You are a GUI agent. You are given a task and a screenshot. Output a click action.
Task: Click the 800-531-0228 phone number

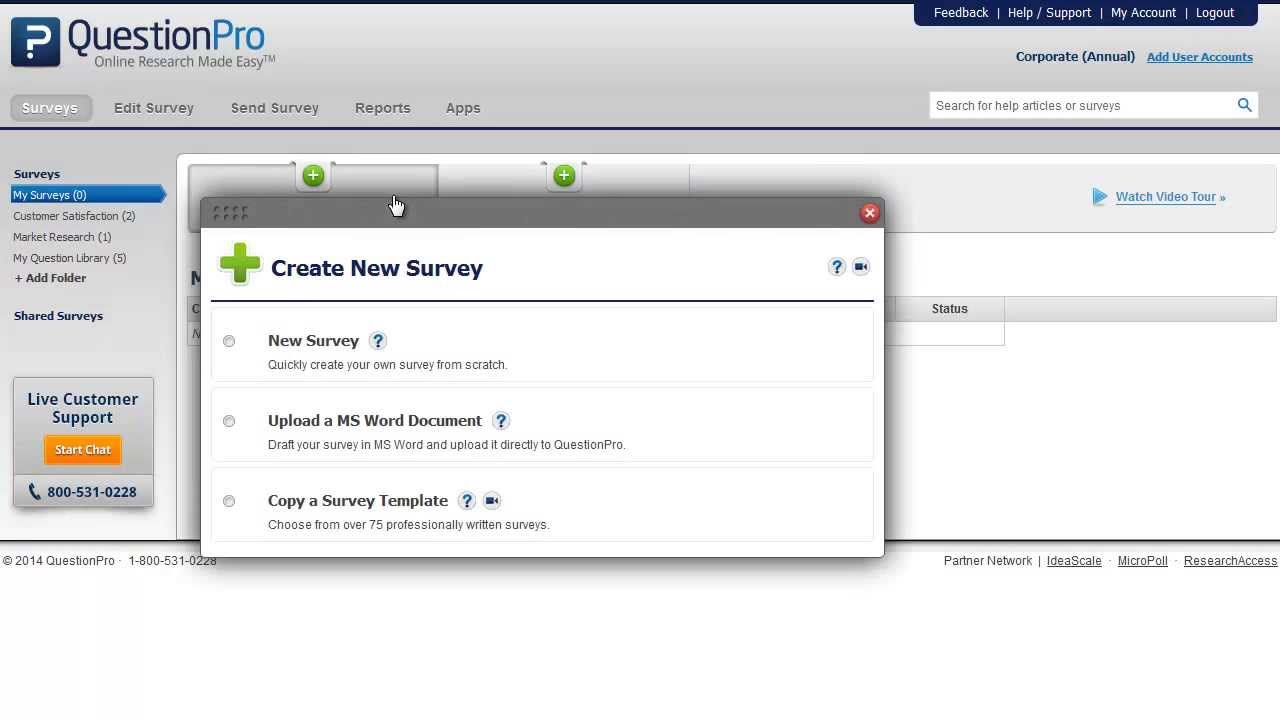[92, 492]
